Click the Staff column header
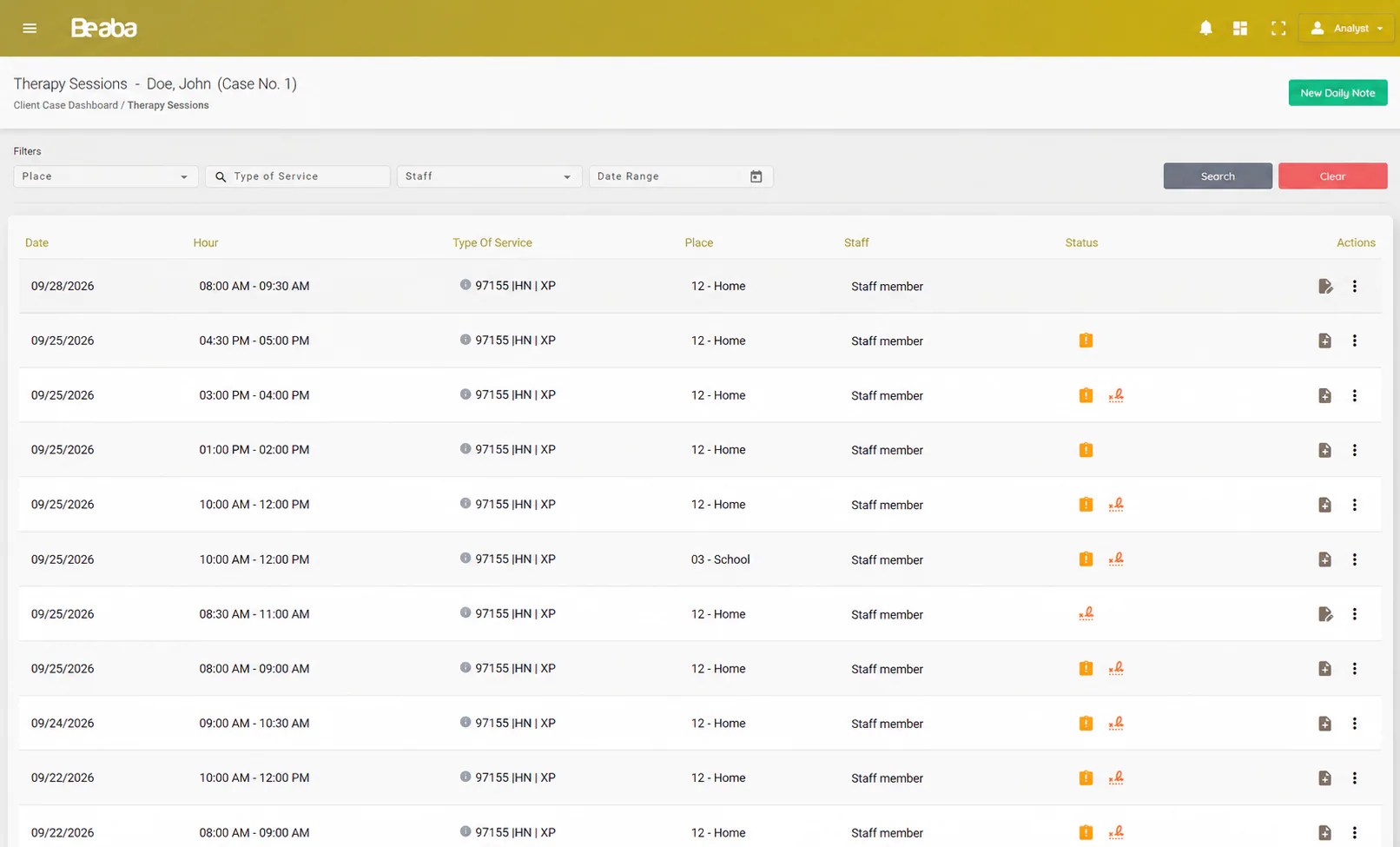Image resolution: width=1400 pixels, height=847 pixels. pyautogui.click(x=856, y=242)
